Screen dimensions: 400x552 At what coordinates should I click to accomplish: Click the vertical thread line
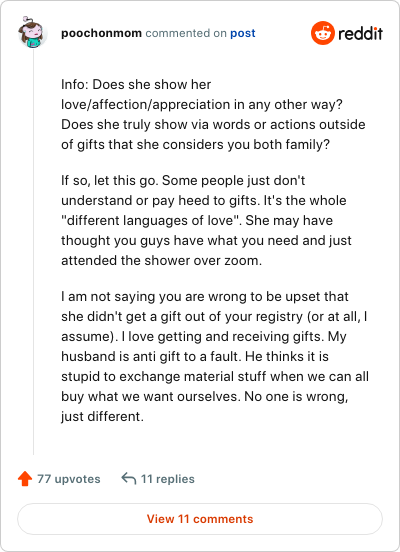coord(33,252)
